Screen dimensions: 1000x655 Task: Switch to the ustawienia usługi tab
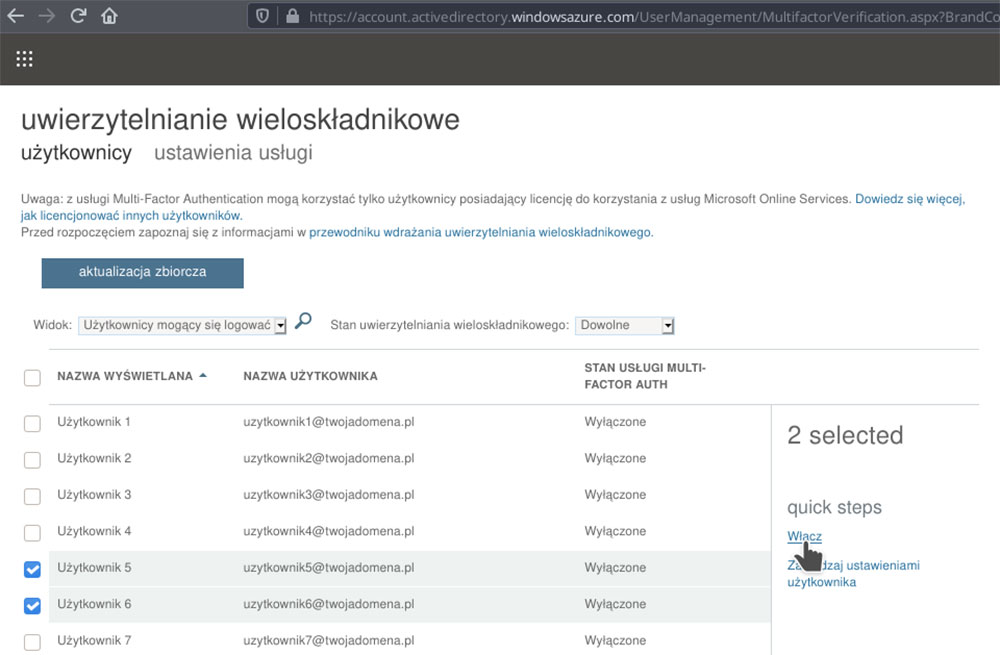[233, 153]
